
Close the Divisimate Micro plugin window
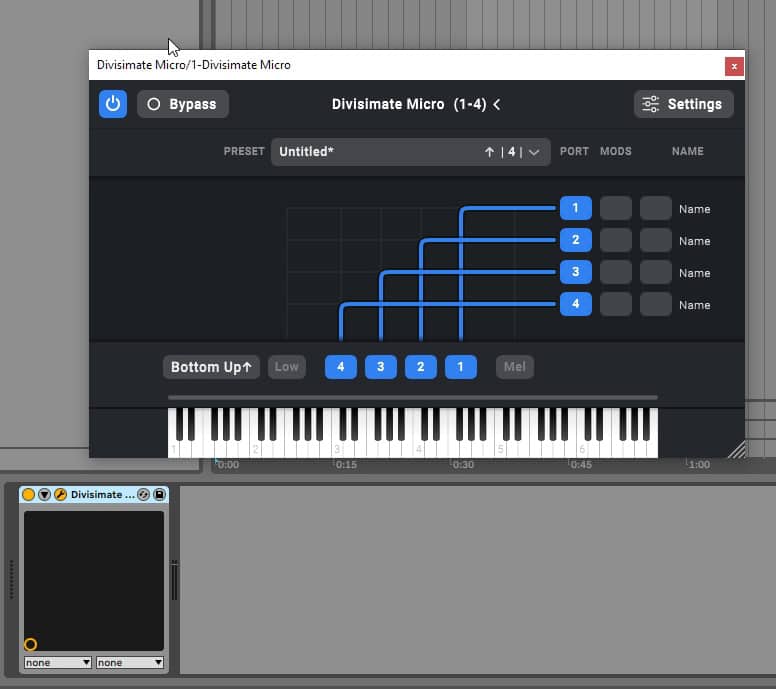(x=734, y=66)
